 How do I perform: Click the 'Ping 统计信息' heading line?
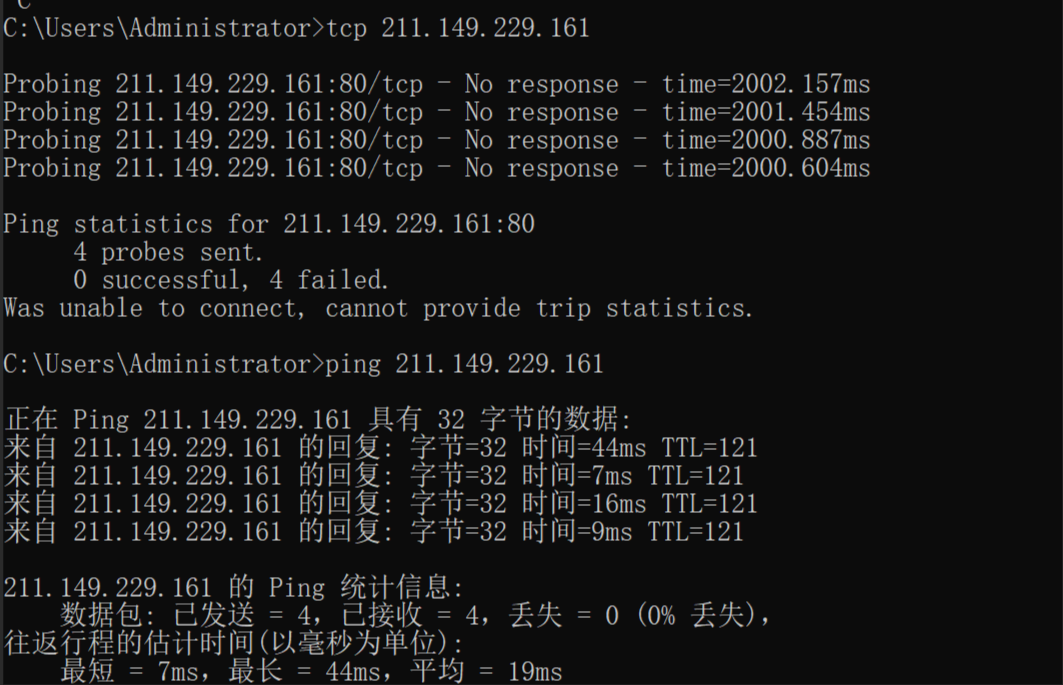pos(234,587)
